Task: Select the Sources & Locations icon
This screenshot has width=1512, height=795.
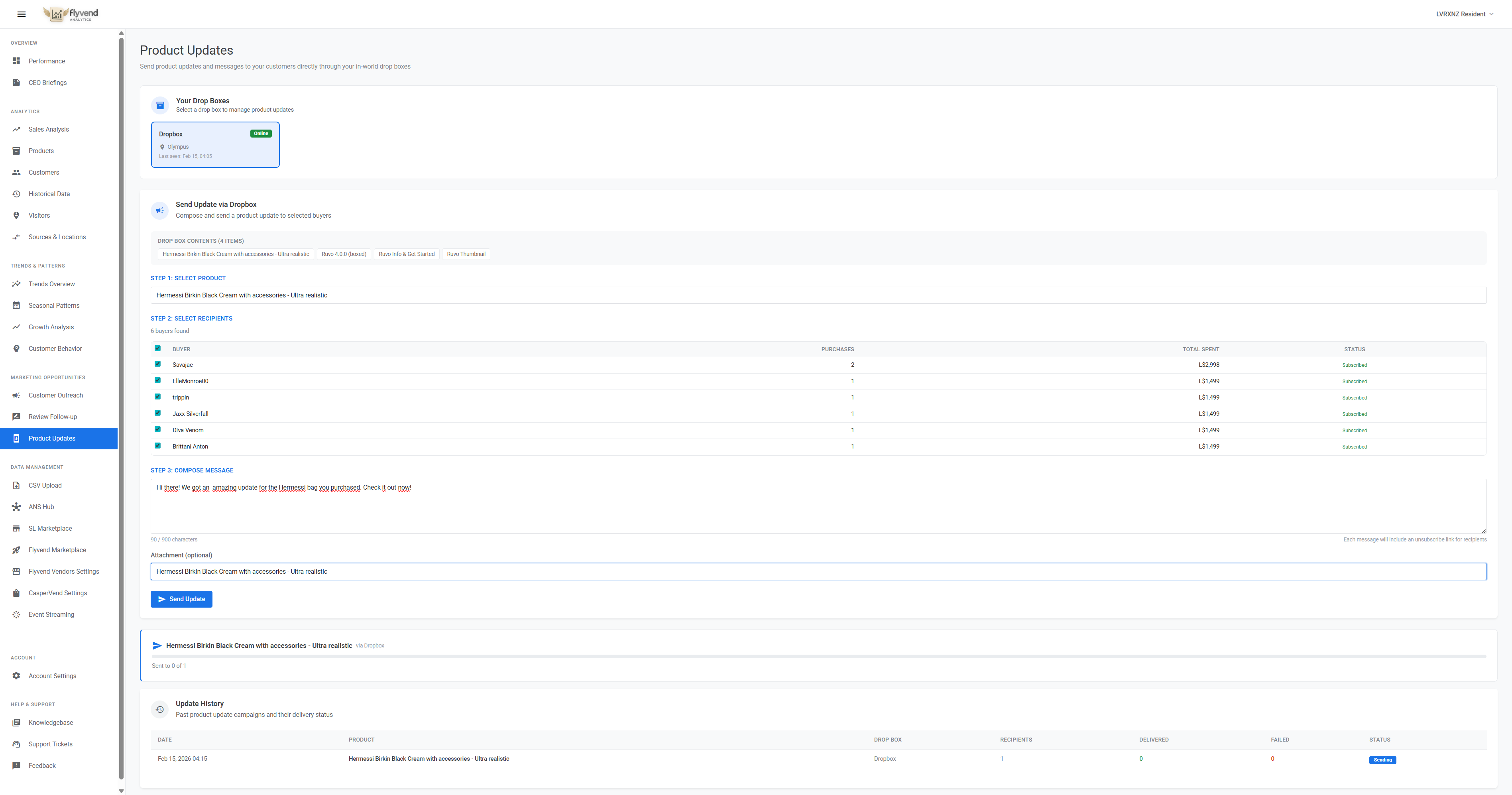Action: 16,236
